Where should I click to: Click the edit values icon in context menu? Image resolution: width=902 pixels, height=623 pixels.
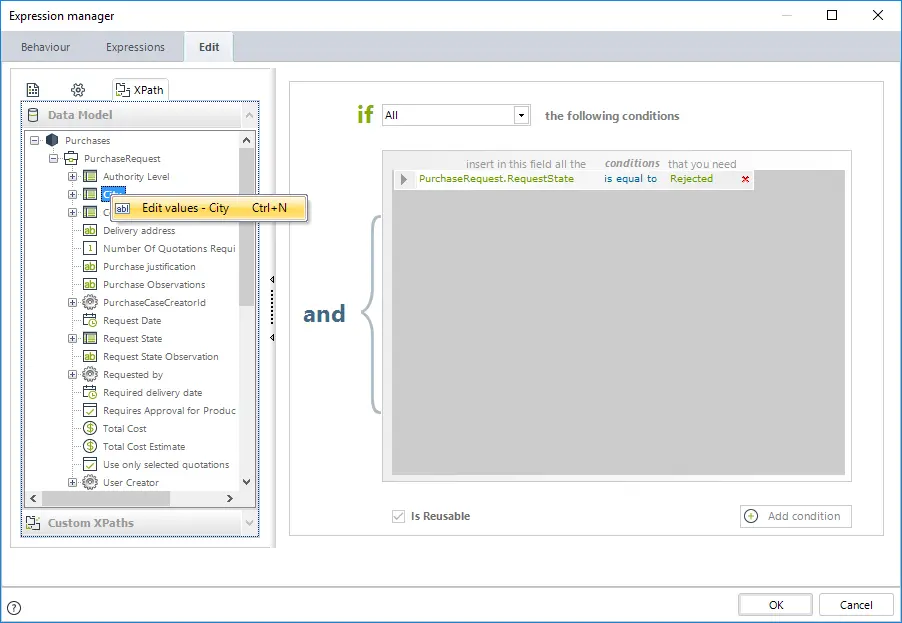tap(122, 208)
